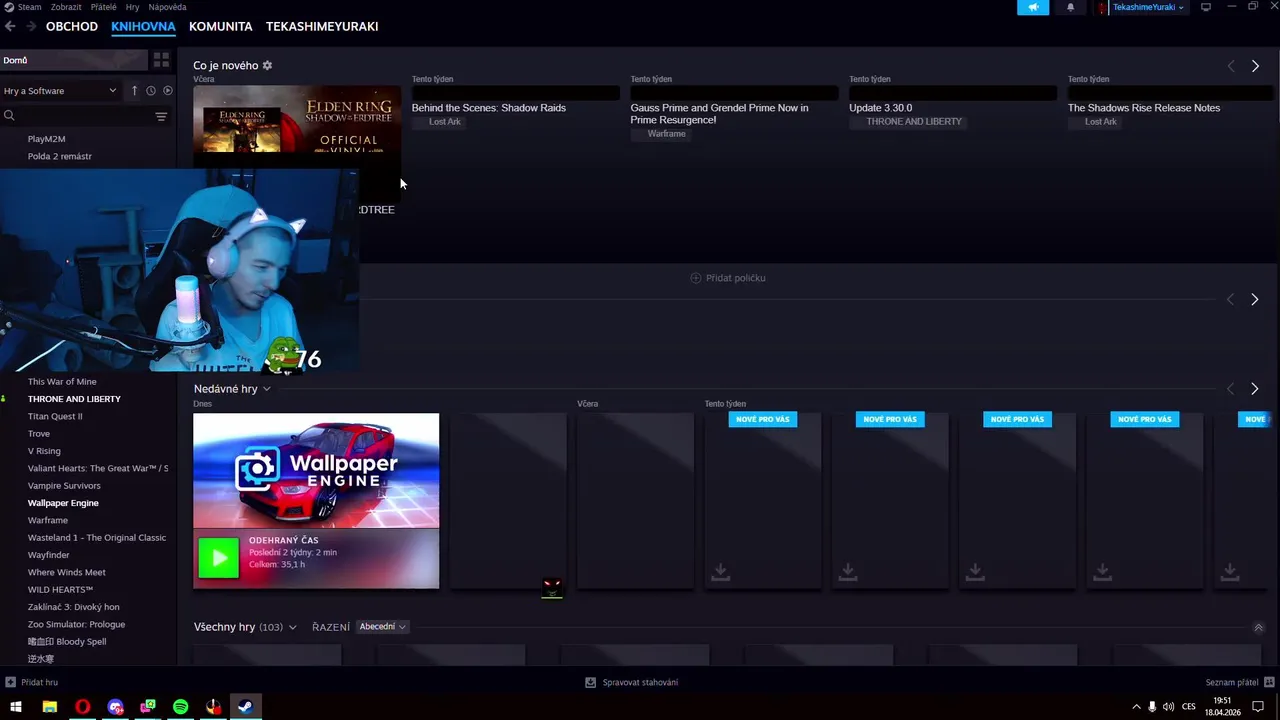The image size is (1280, 720).
Task: Show hidden system tray icons
Action: (x=1136, y=707)
